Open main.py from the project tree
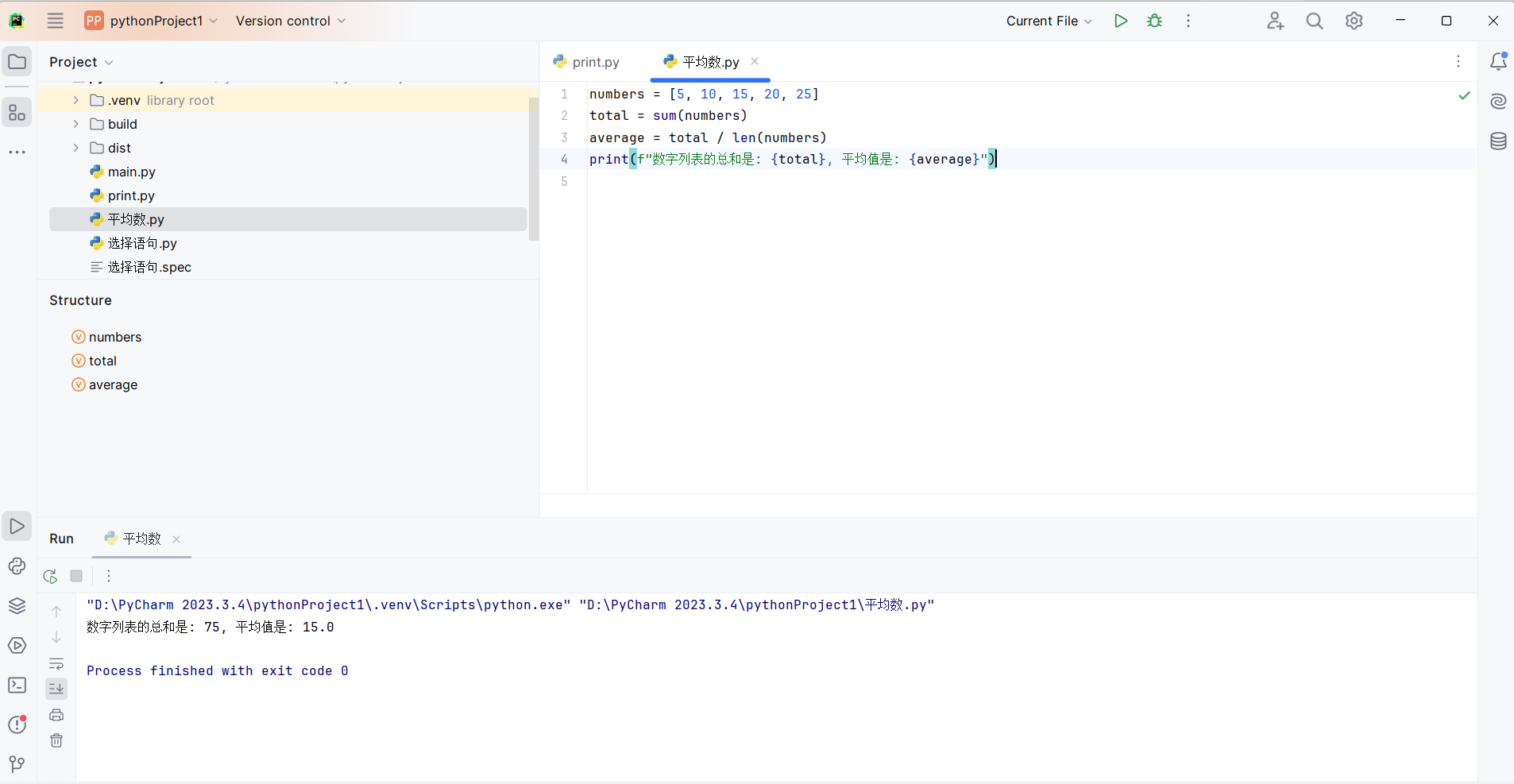Screen dimensions: 1514x784 point(131,172)
